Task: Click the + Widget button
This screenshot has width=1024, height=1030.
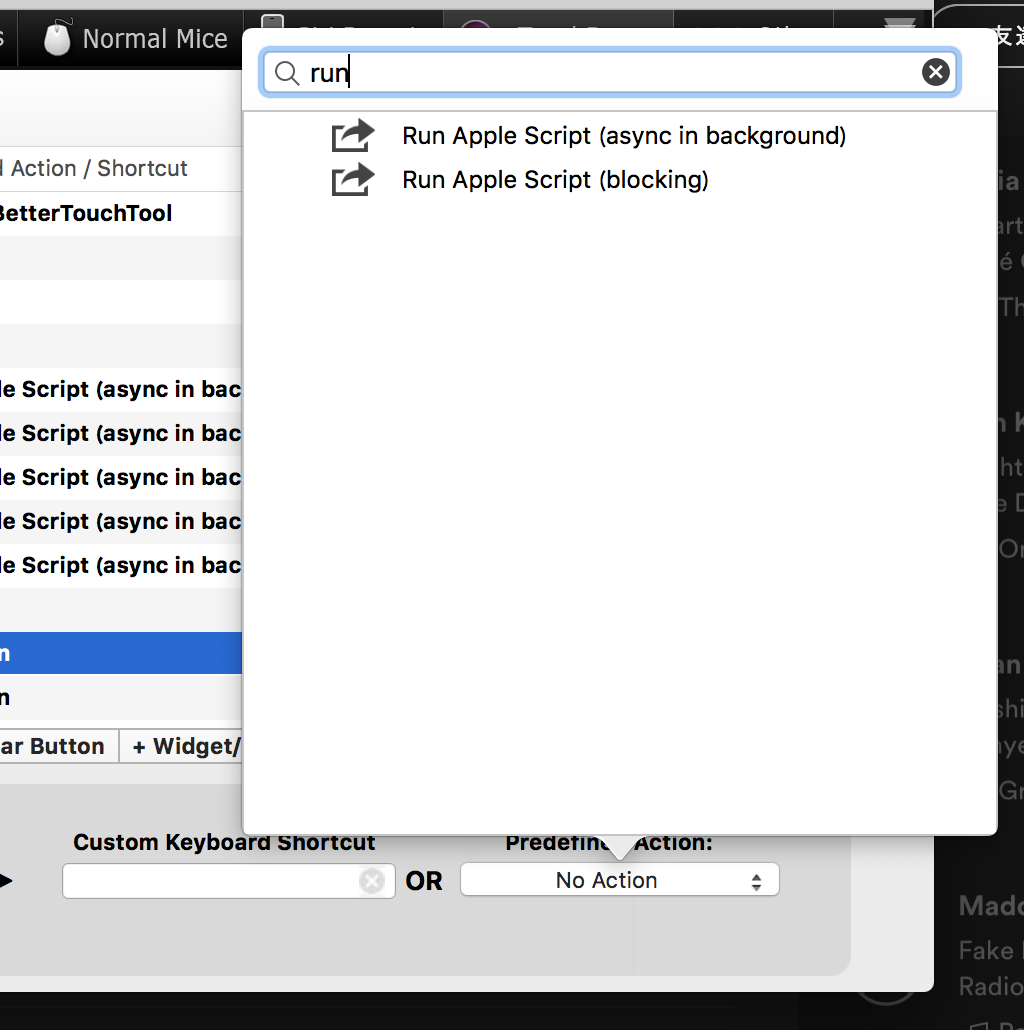Action: [181, 747]
